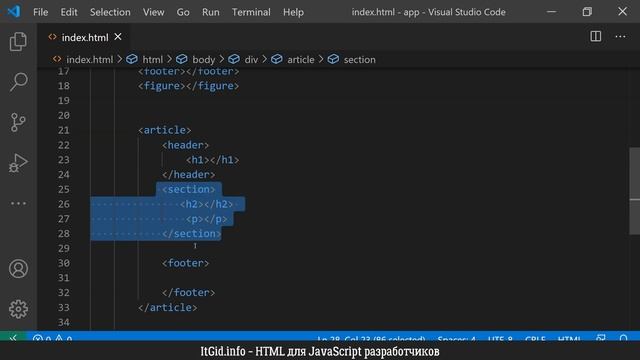Open the Edit menu
640x360 pixels.
click(x=69, y=12)
